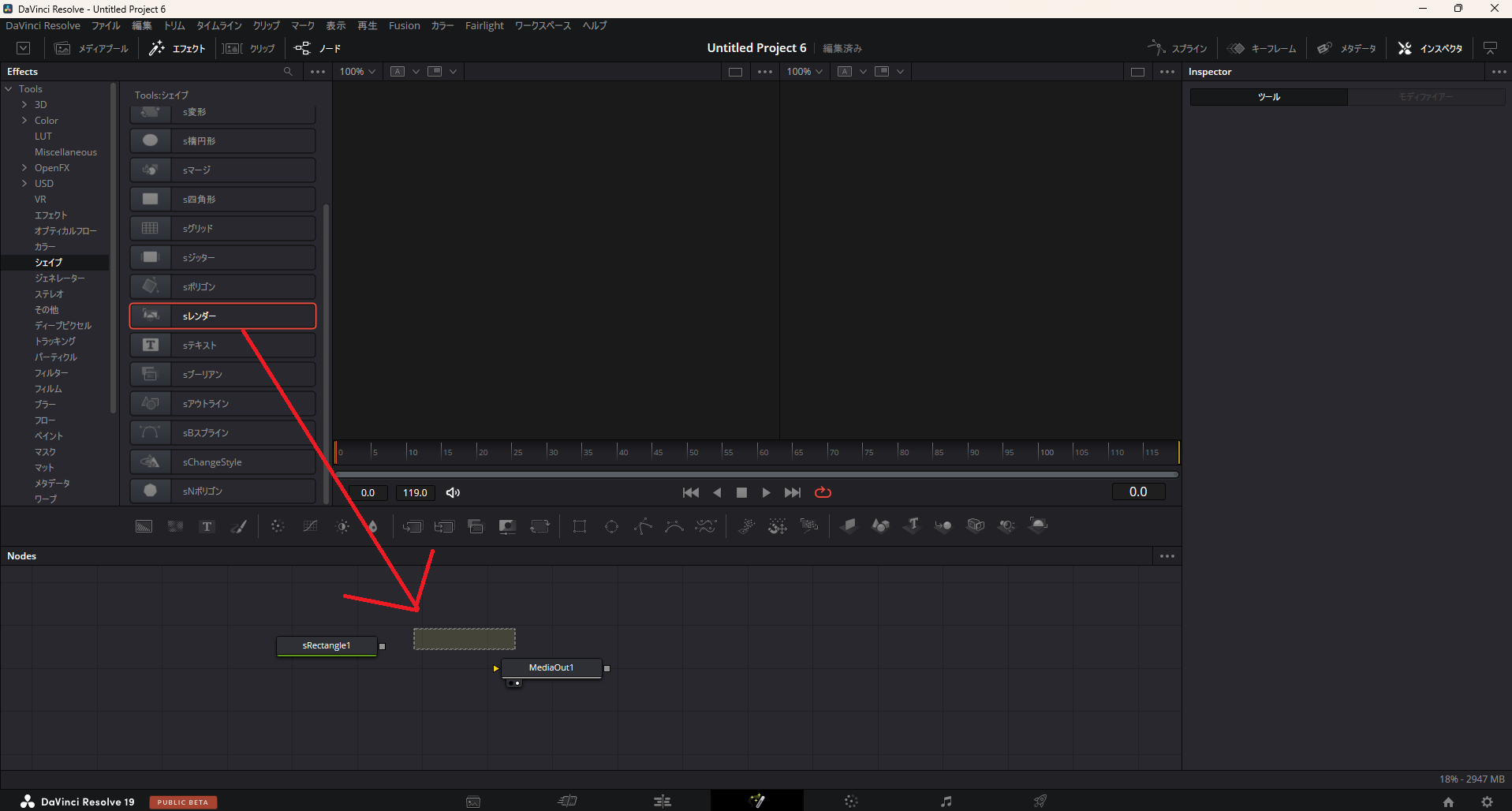The image size is (1512, 811).
Task: Expand the USD category
Action: pos(24,184)
